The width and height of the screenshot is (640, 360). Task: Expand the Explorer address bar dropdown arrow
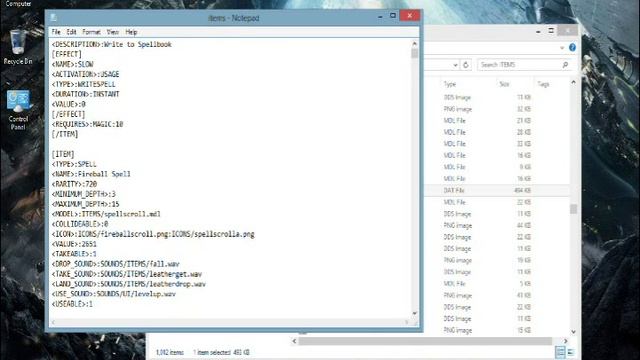455,65
